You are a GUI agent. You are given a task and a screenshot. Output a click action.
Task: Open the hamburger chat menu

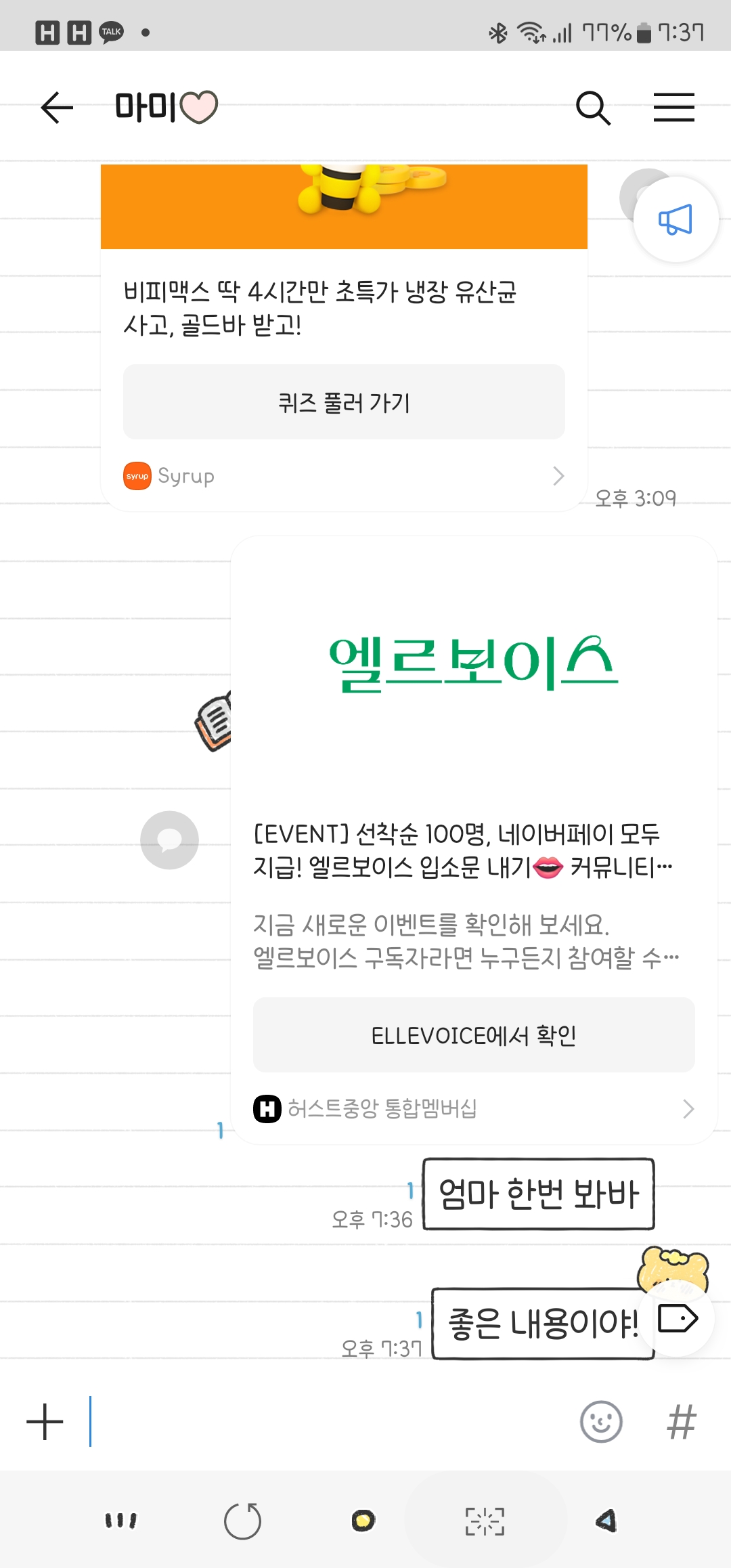(x=674, y=108)
